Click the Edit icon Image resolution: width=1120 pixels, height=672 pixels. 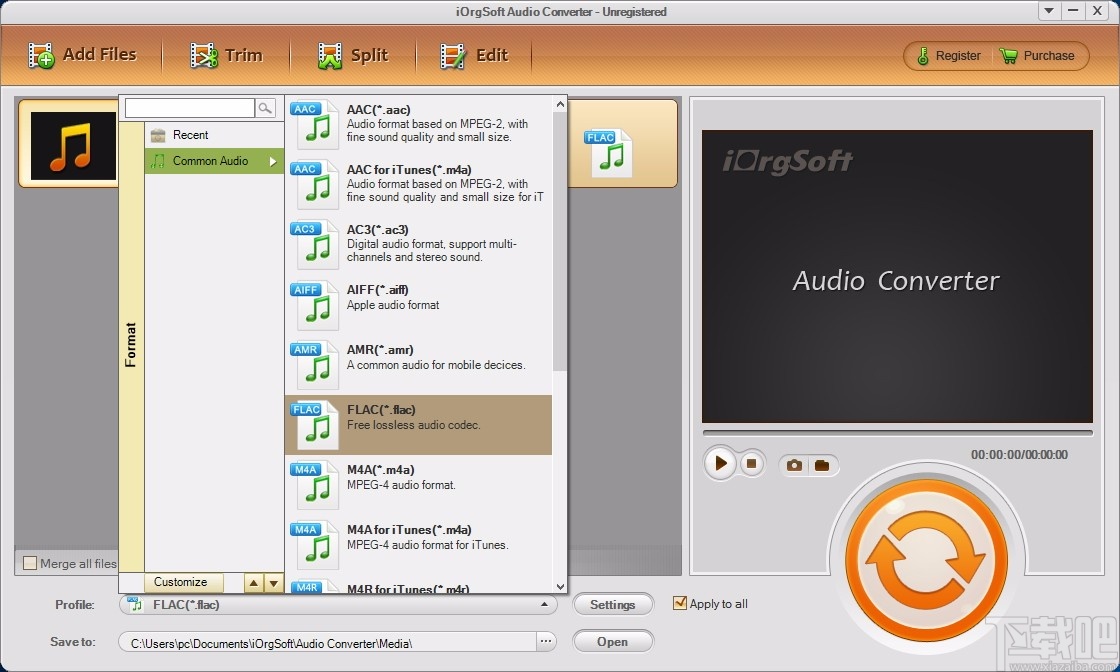coord(453,55)
